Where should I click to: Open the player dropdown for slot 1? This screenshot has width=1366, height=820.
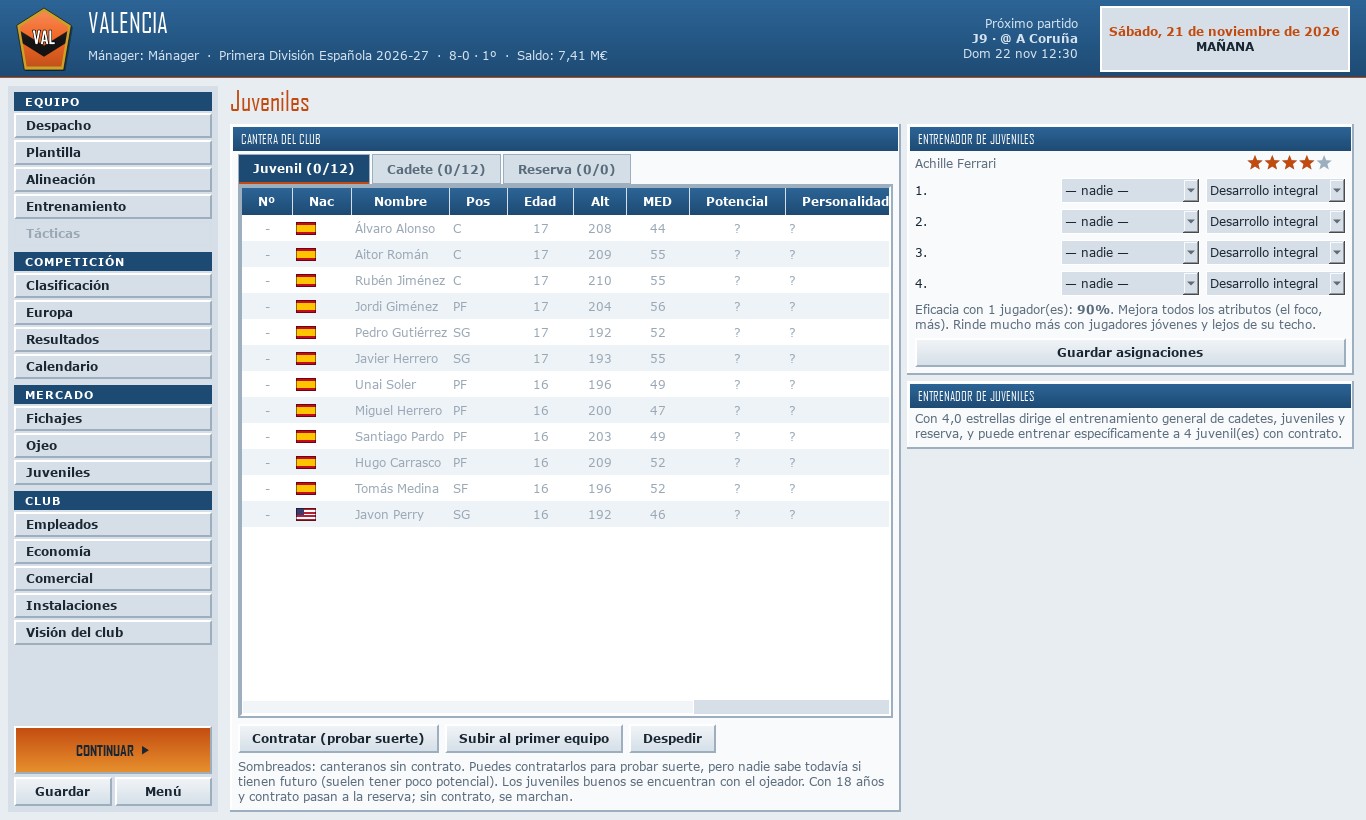click(1129, 191)
